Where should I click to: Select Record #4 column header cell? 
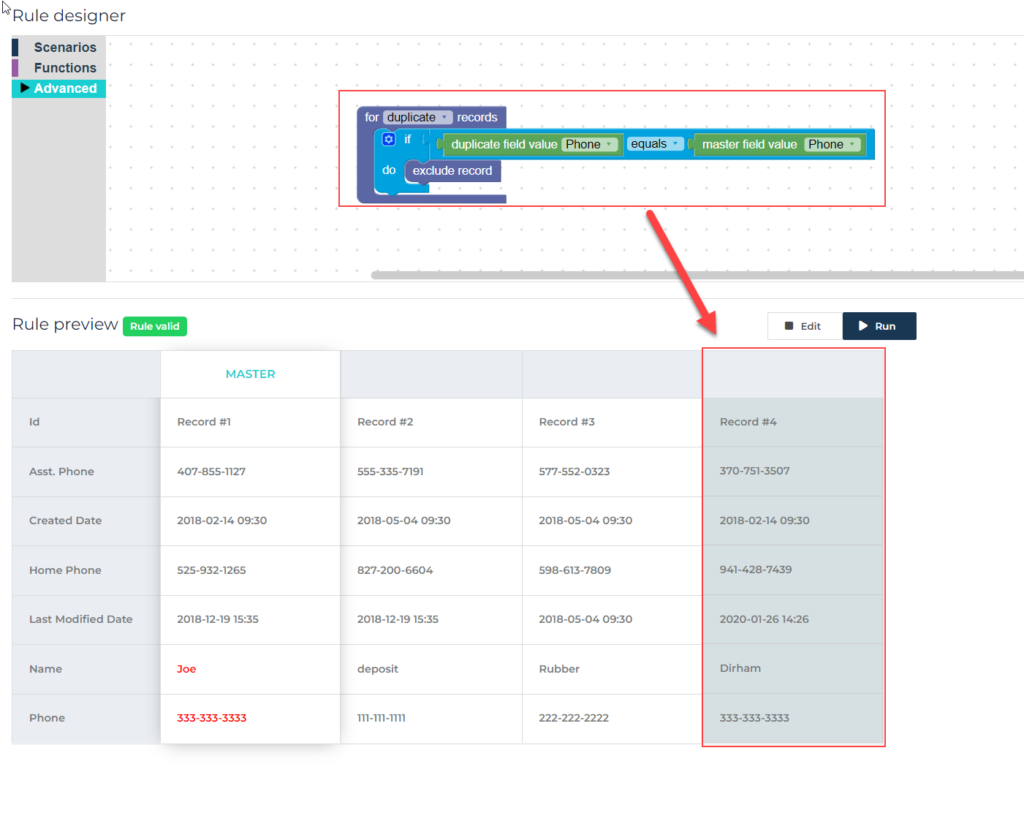[x=793, y=374]
